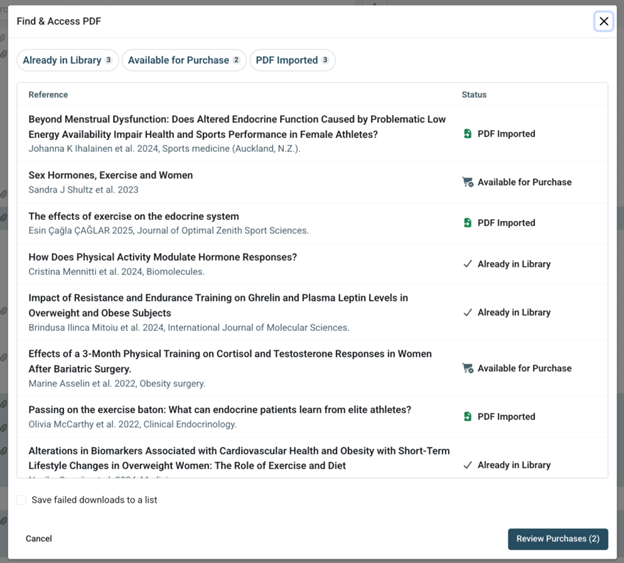This screenshot has width=624, height=563.
Task: Close dialog with the X button
Action: coord(604,21)
